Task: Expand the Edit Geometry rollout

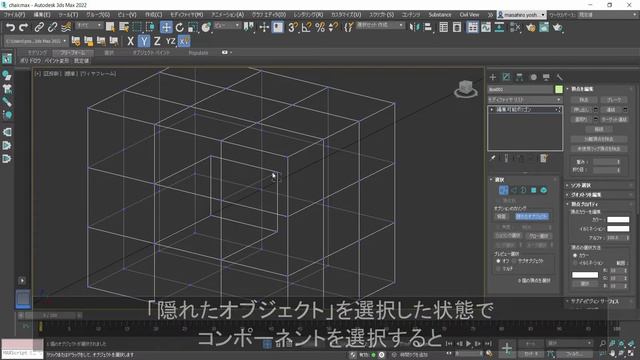Action: [599, 195]
